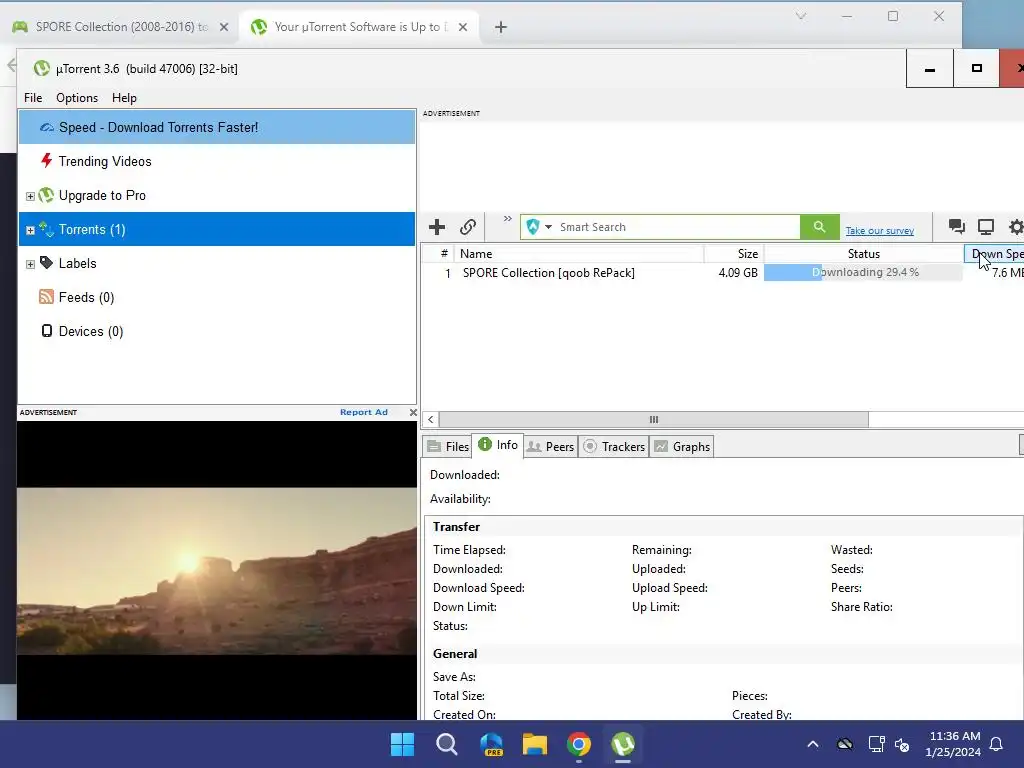Click into the Smart Search field
The width and height of the screenshot is (1024, 768).
(677, 227)
